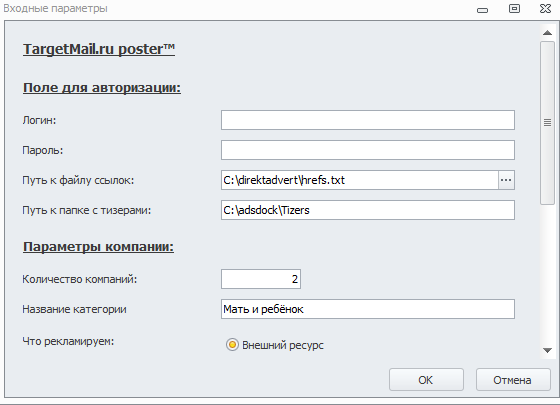Minimize the Входные параметры window
The image size is (560, 405).
(482, 10)
